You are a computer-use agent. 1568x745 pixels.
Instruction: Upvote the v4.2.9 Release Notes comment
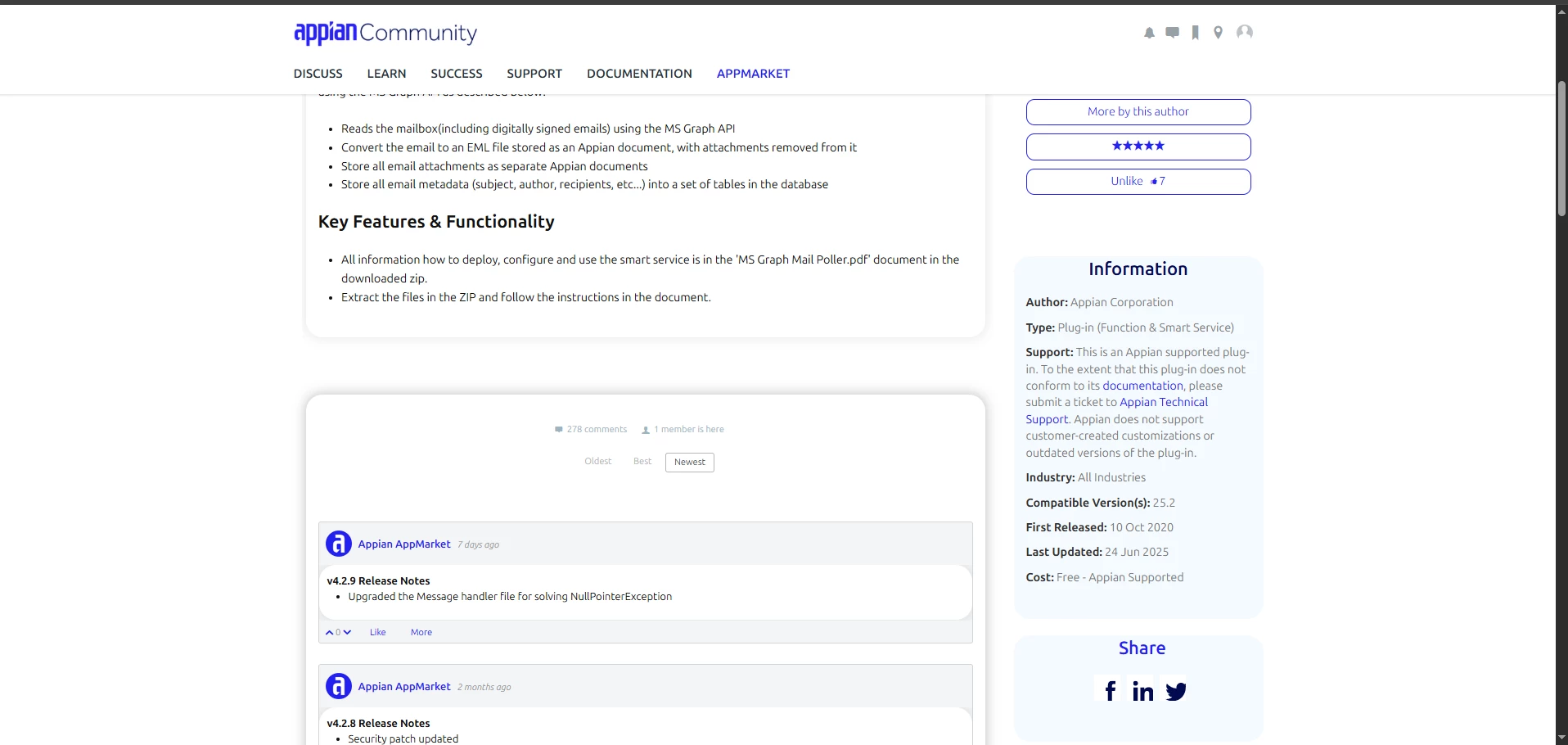tap(329, 633)
